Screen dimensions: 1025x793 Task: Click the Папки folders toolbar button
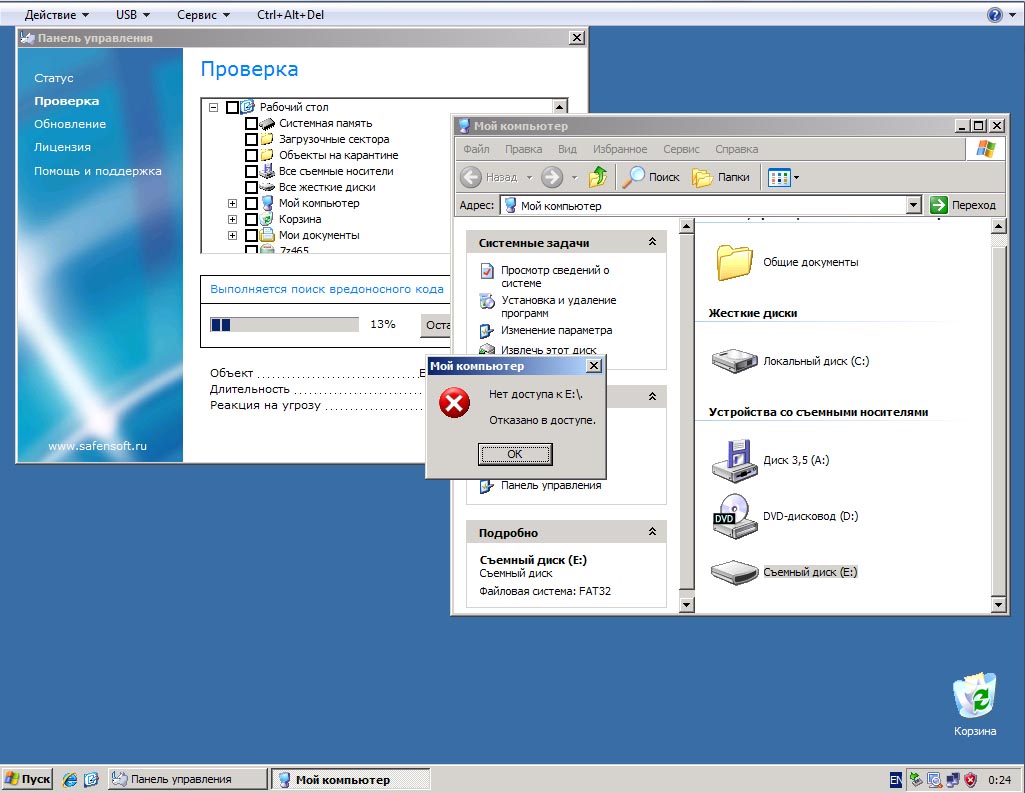pyautogui.click(x=721, y=177)
